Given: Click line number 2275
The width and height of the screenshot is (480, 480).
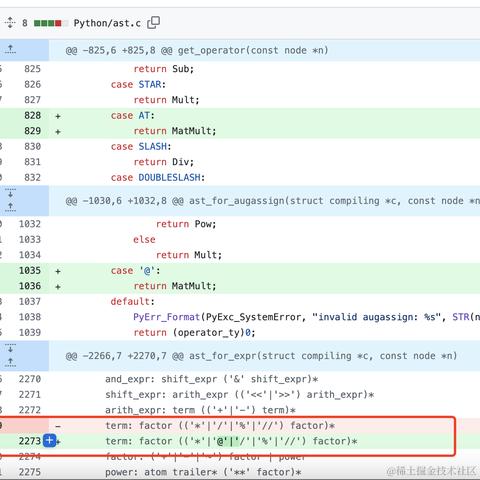Looking at the screenshot, I should pos(30,472).
